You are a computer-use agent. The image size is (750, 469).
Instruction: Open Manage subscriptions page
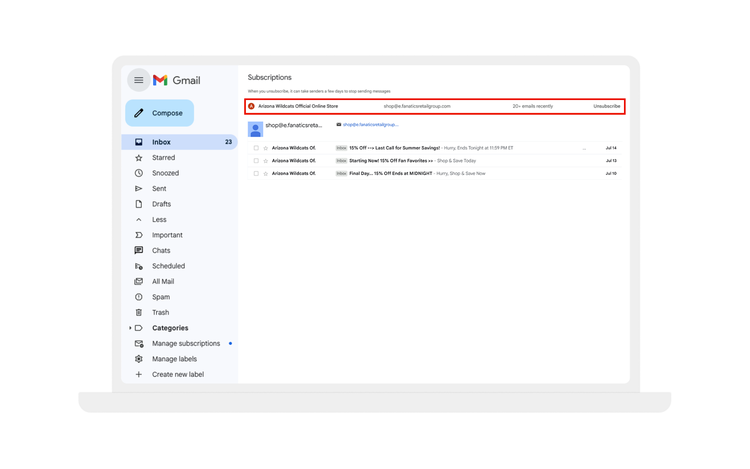(185, 344)
